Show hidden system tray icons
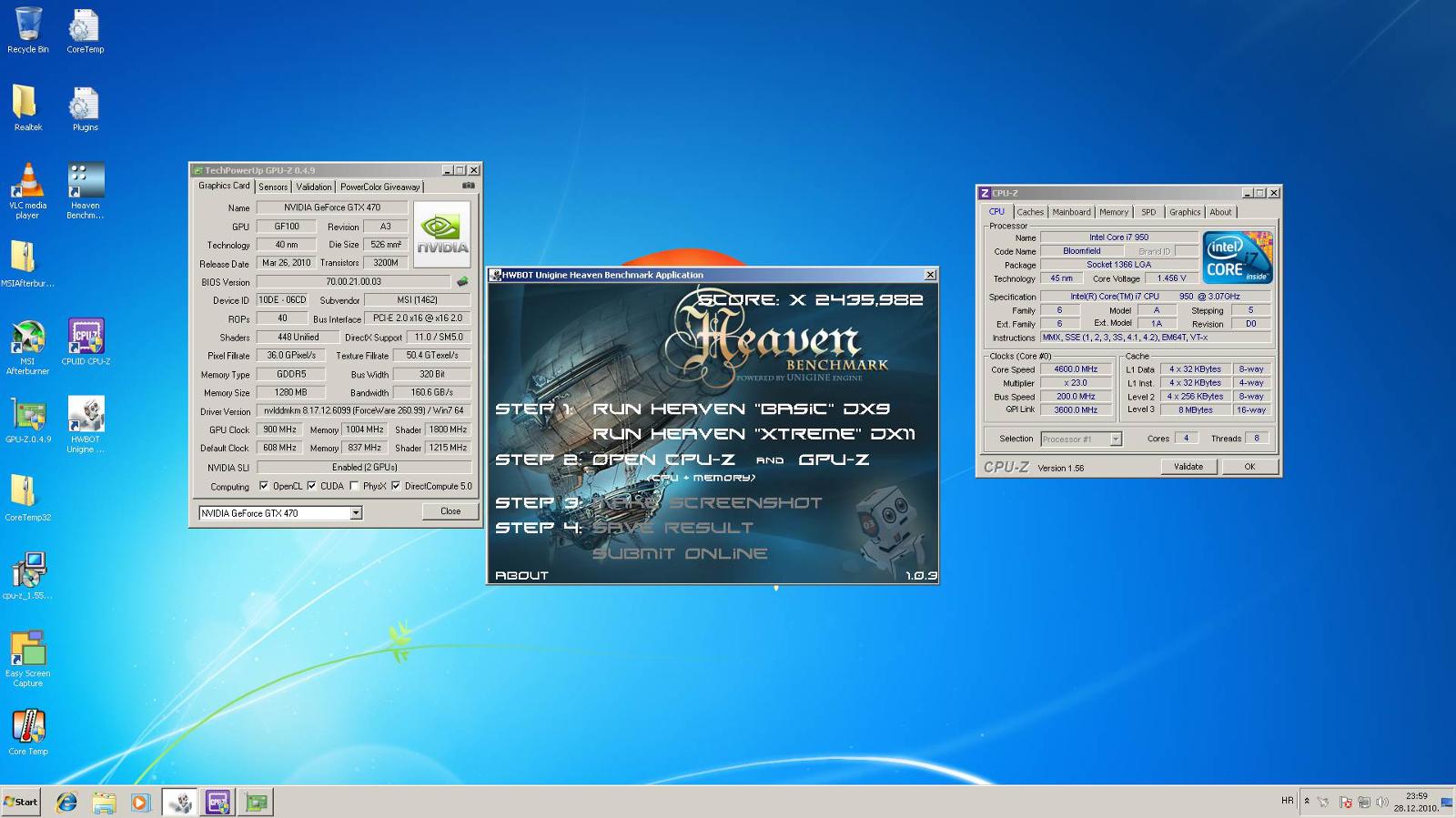This screenshot has height=818, width=1456. (1307, 802)
